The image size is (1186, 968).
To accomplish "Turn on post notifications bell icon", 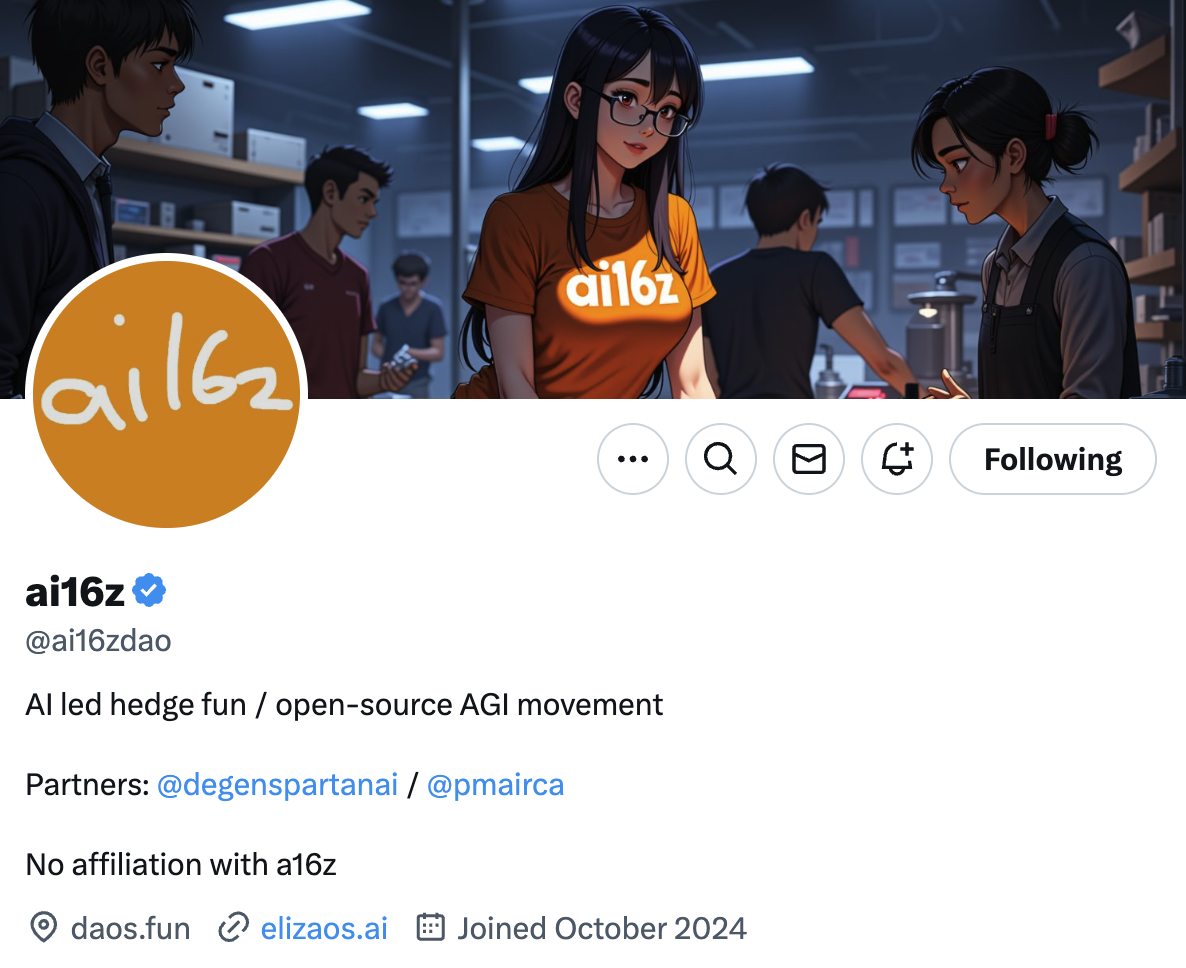I will point(896,459).
